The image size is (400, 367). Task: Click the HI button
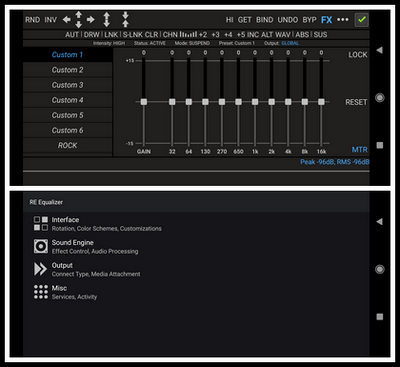coord(229,20)
